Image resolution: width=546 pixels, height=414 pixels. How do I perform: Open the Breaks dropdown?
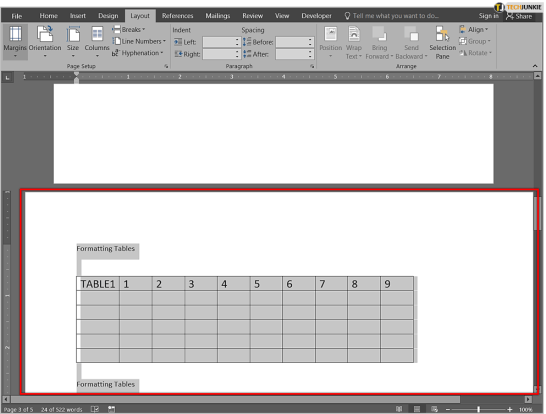click(x=128, y=30)
